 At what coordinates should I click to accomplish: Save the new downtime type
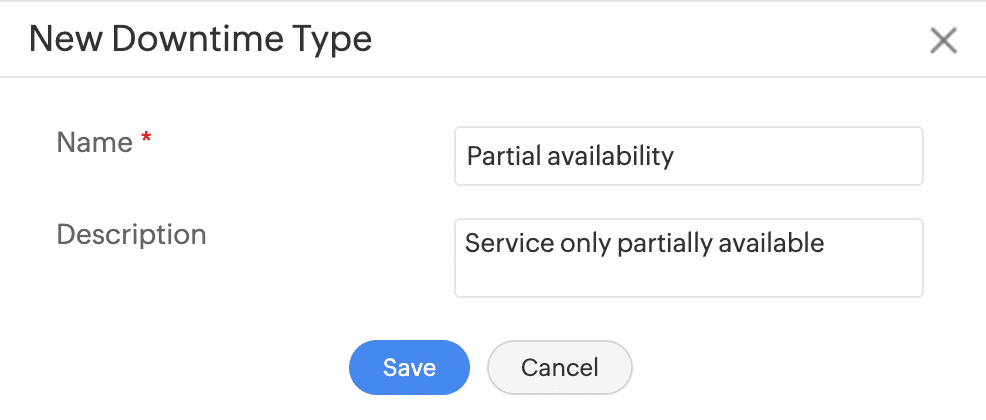[409, 367]
